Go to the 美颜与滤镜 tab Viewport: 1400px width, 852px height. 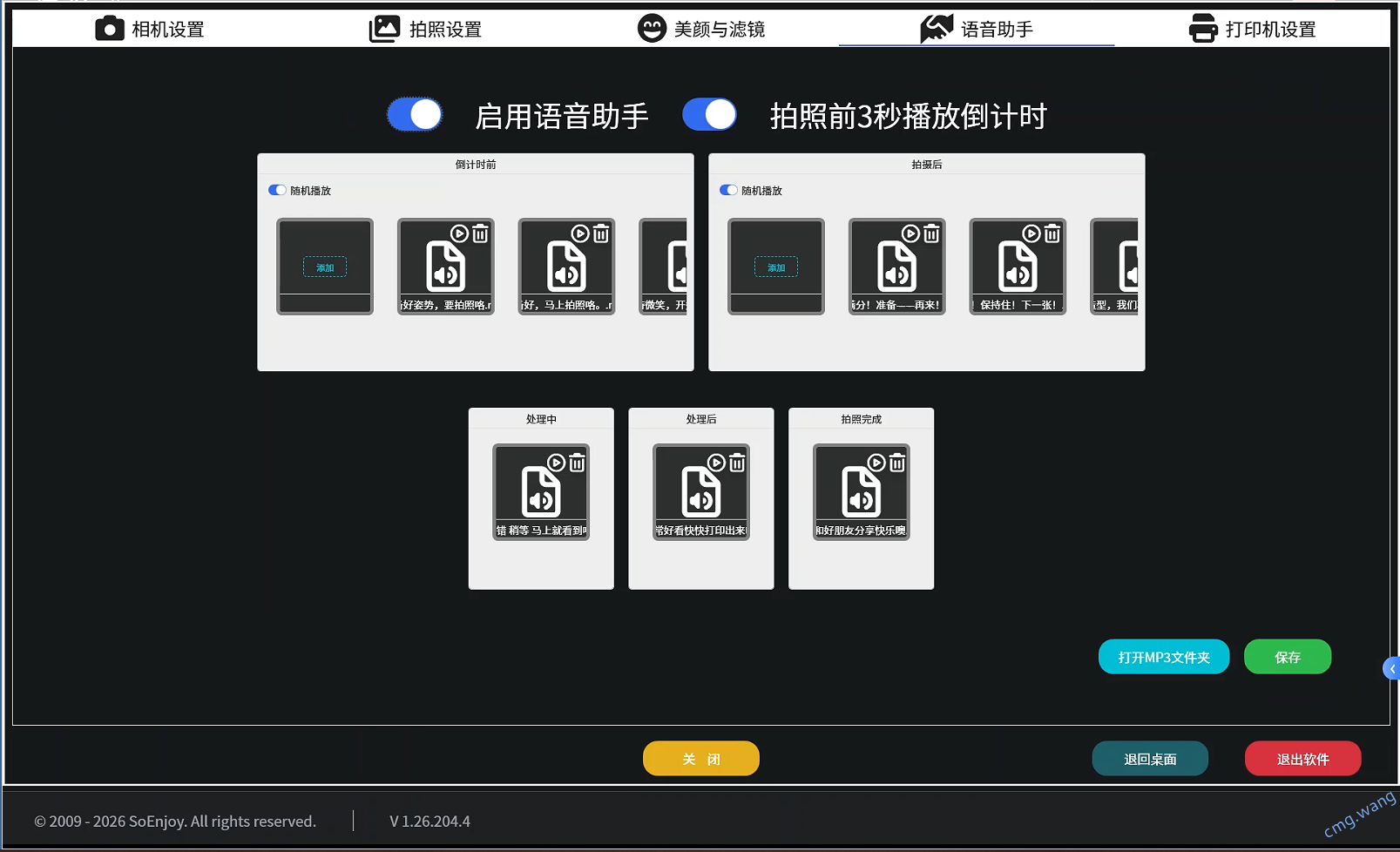tap(701, 29)
